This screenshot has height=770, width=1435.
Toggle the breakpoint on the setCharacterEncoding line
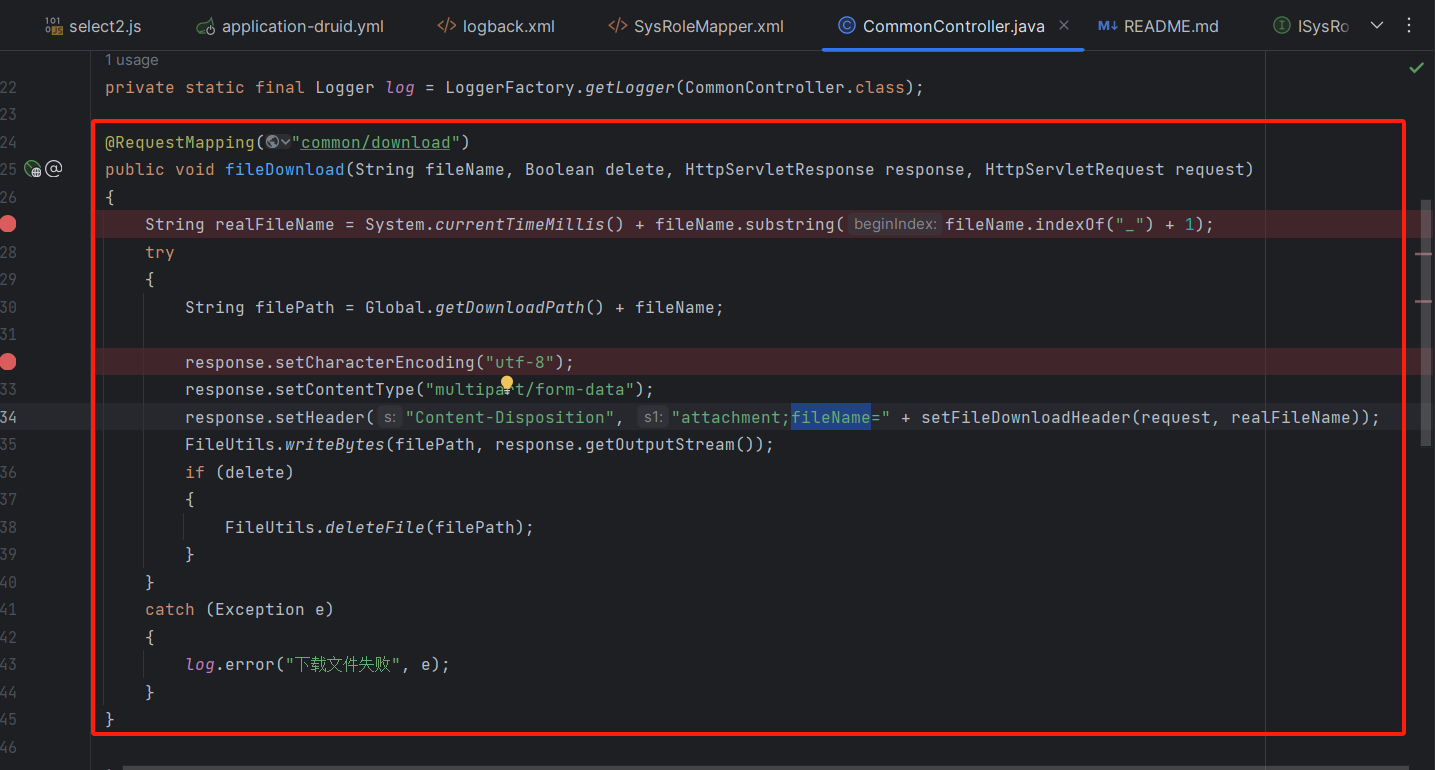pos(8,361)
